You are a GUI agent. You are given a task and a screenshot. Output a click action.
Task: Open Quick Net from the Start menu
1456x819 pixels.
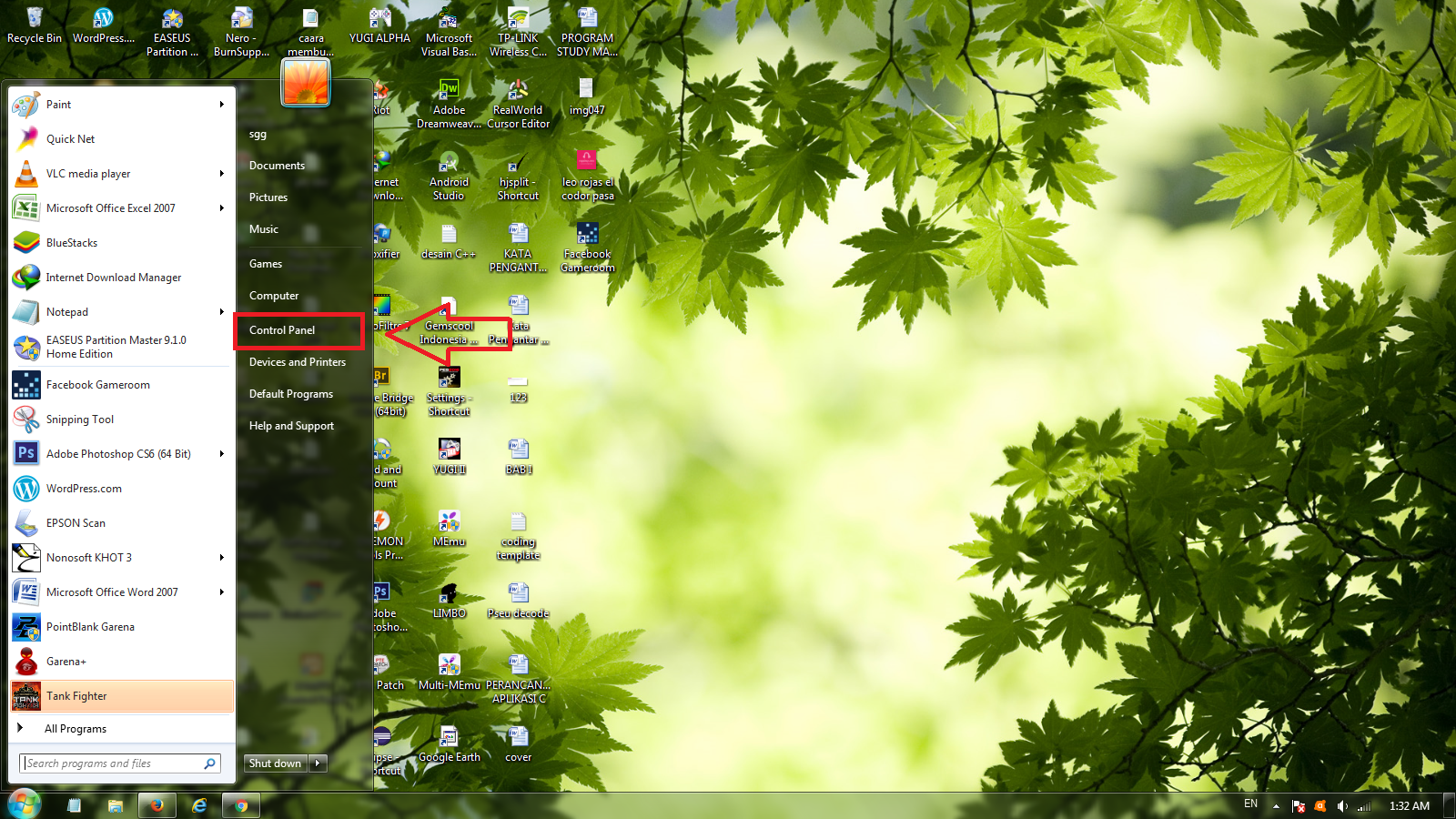[x=122, y=139]
